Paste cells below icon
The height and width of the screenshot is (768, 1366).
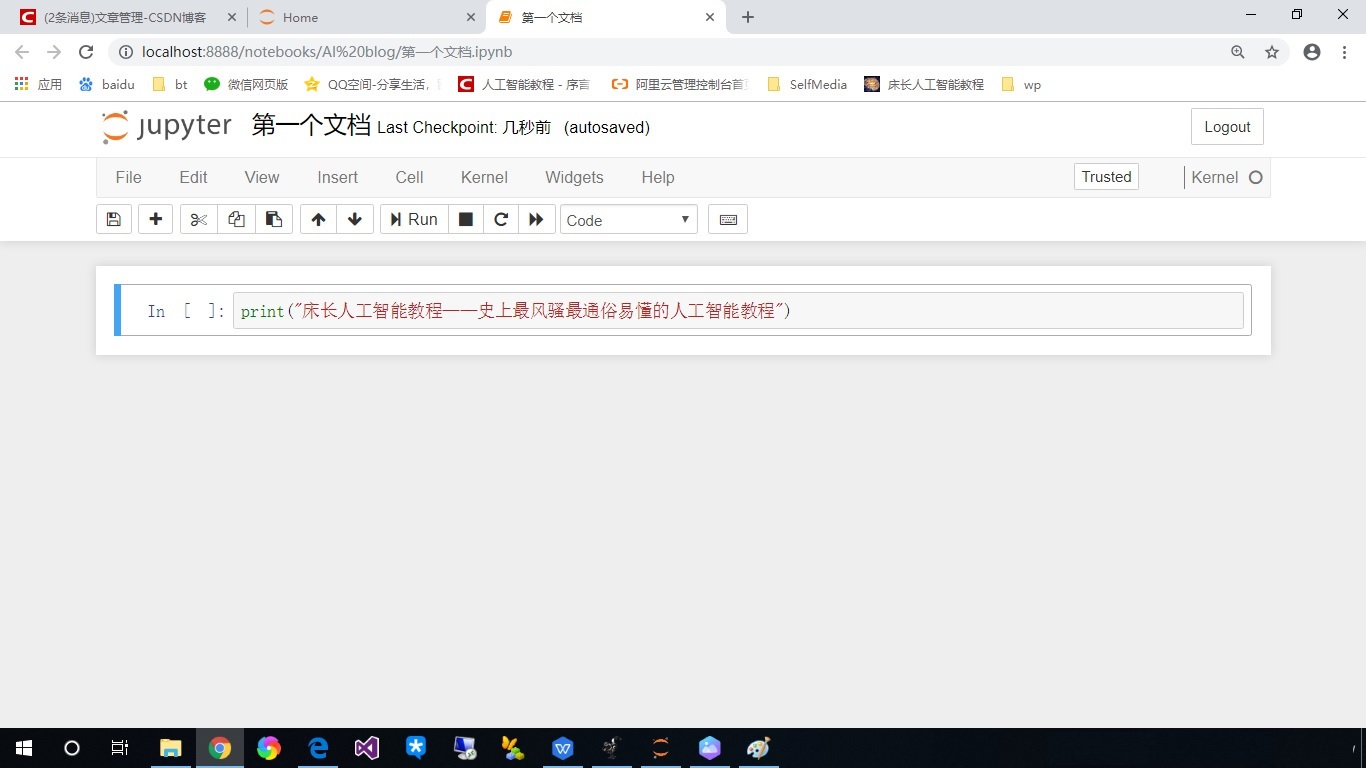tap(274, 219)
